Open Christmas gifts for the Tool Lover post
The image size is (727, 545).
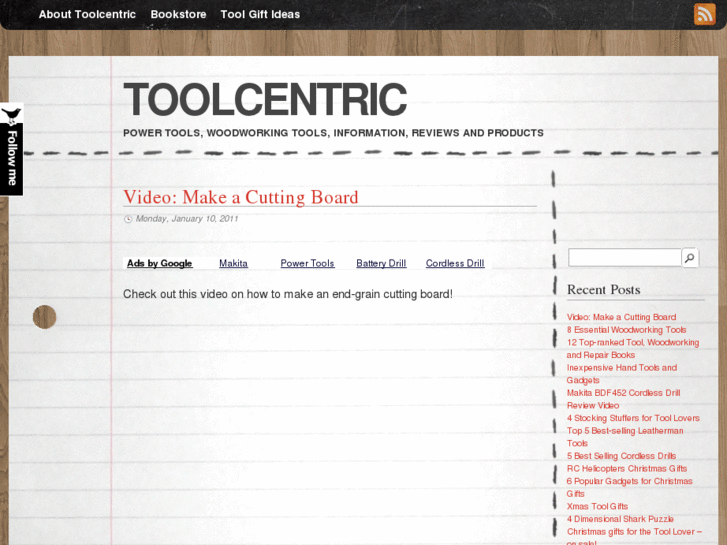click(x=634, y=536)
